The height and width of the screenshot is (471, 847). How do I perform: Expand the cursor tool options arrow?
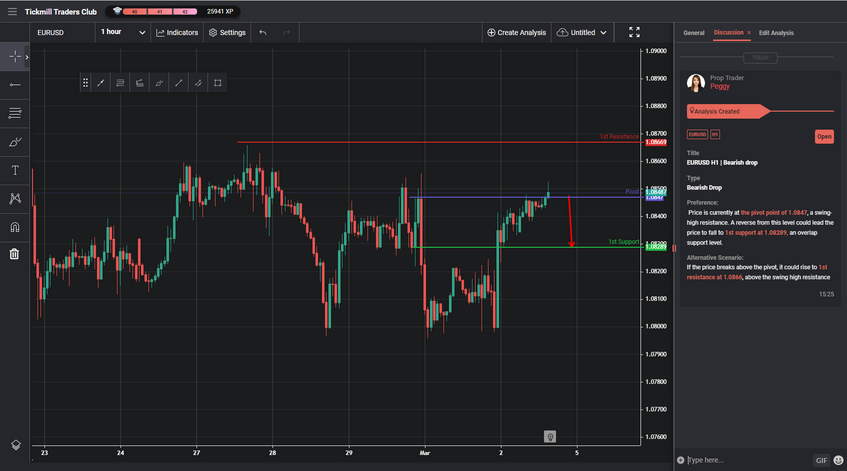(27, 57)
